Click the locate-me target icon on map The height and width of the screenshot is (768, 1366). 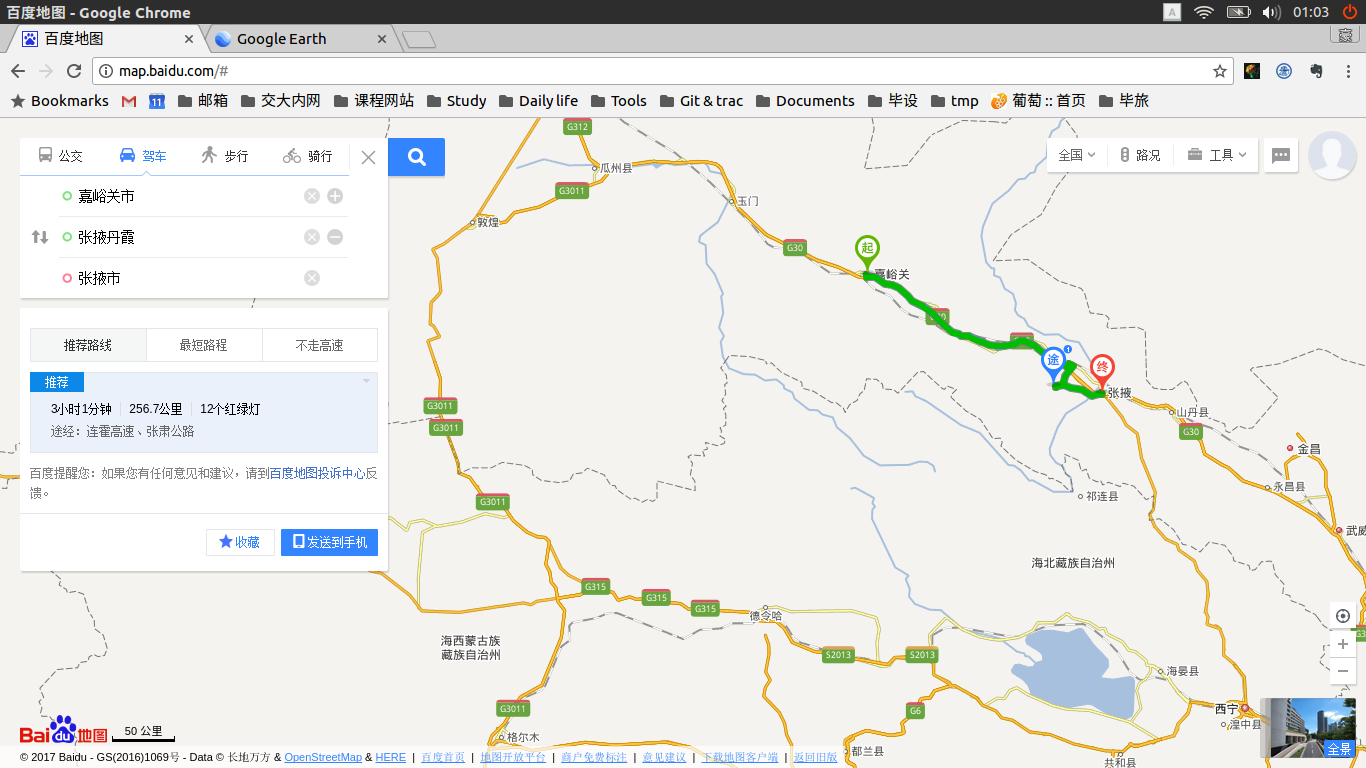pos(1343,616)
